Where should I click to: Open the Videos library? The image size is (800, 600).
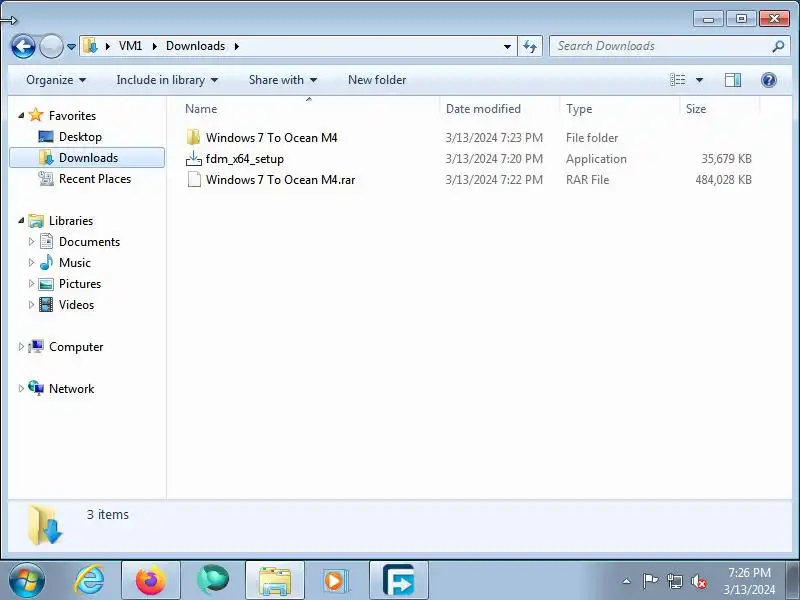coord(76,305)
